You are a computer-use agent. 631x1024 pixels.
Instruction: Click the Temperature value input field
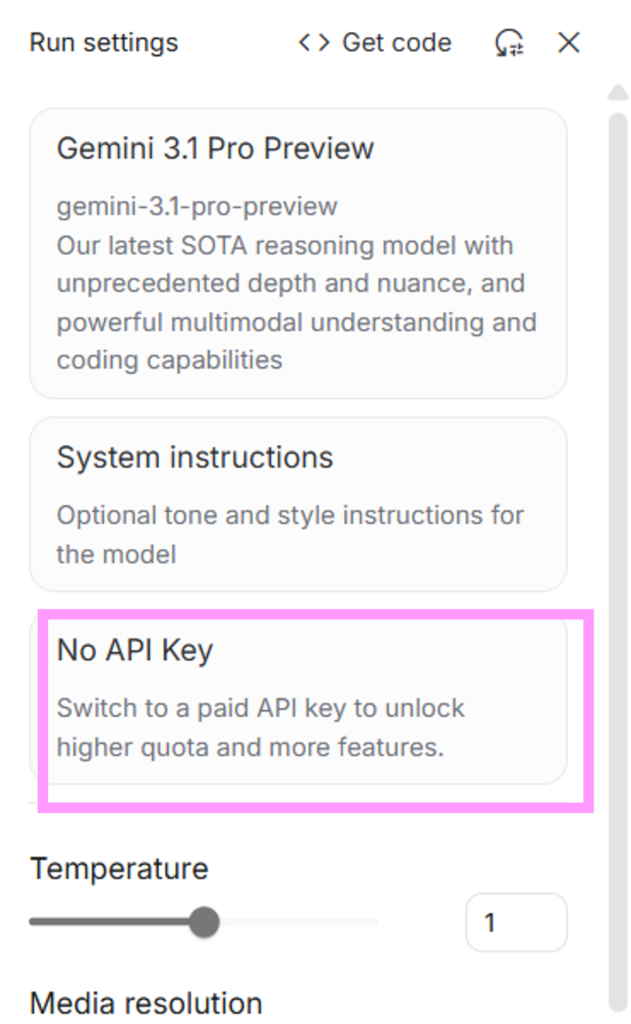[516, 921]
